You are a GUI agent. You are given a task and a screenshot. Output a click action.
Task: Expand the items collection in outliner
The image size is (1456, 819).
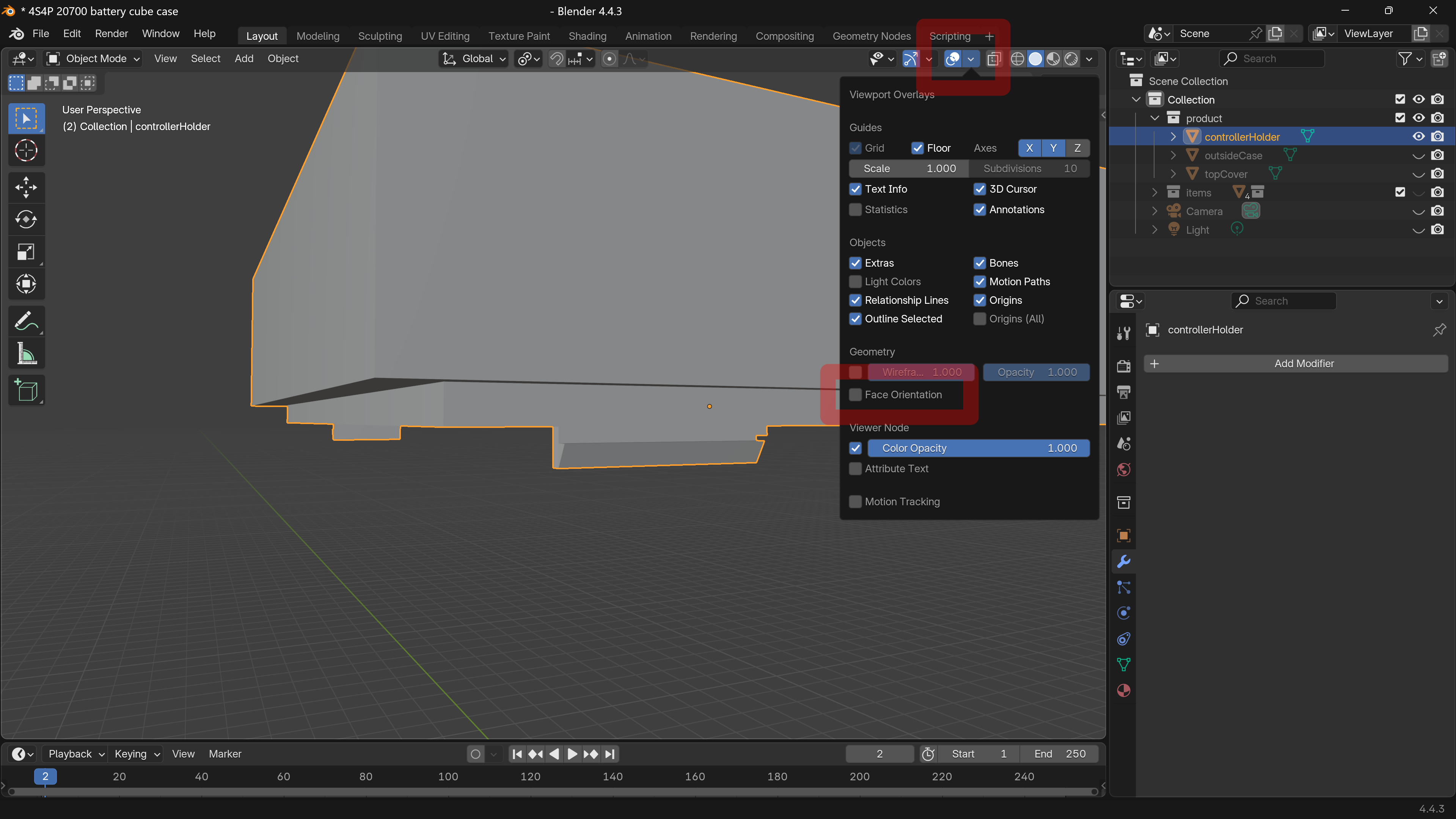(x=1155, y=193)
